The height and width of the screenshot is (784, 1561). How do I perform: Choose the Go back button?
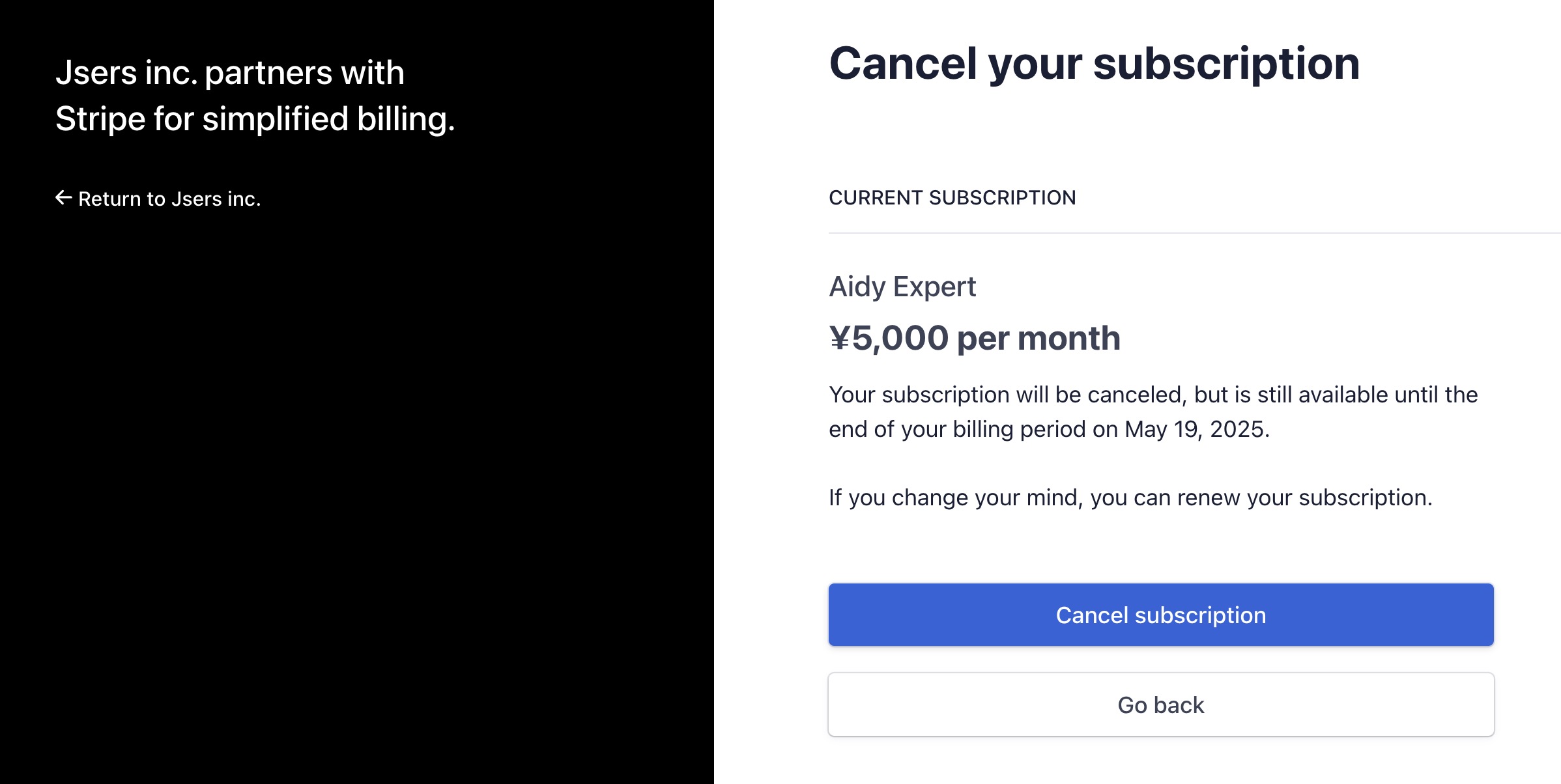[x=1161, y=705]
